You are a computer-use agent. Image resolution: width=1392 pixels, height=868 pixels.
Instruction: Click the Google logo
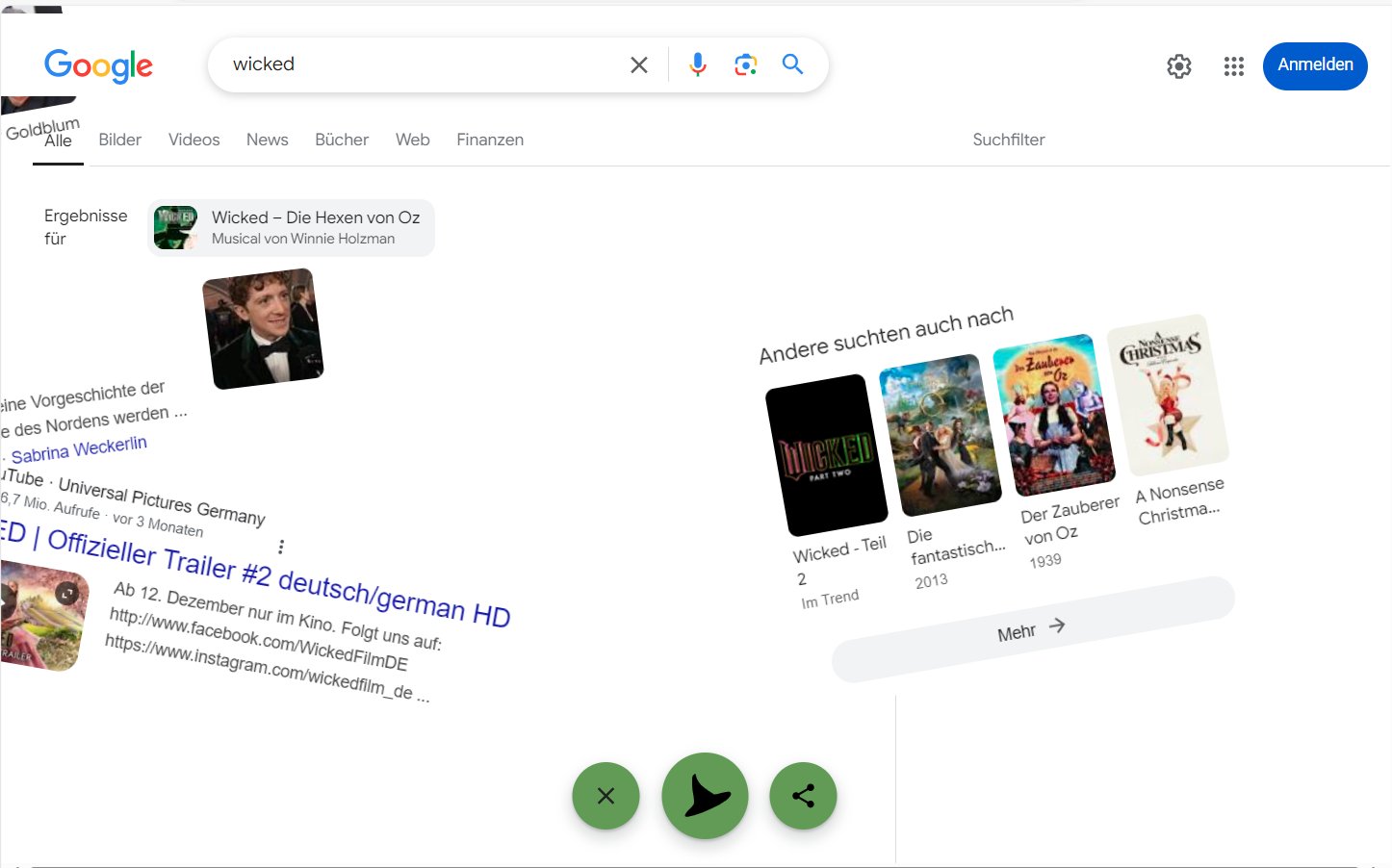point(98,65)
